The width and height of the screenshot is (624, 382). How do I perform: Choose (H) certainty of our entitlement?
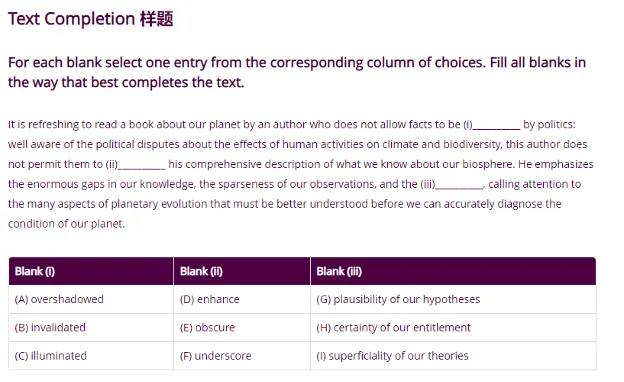point(394,327)
